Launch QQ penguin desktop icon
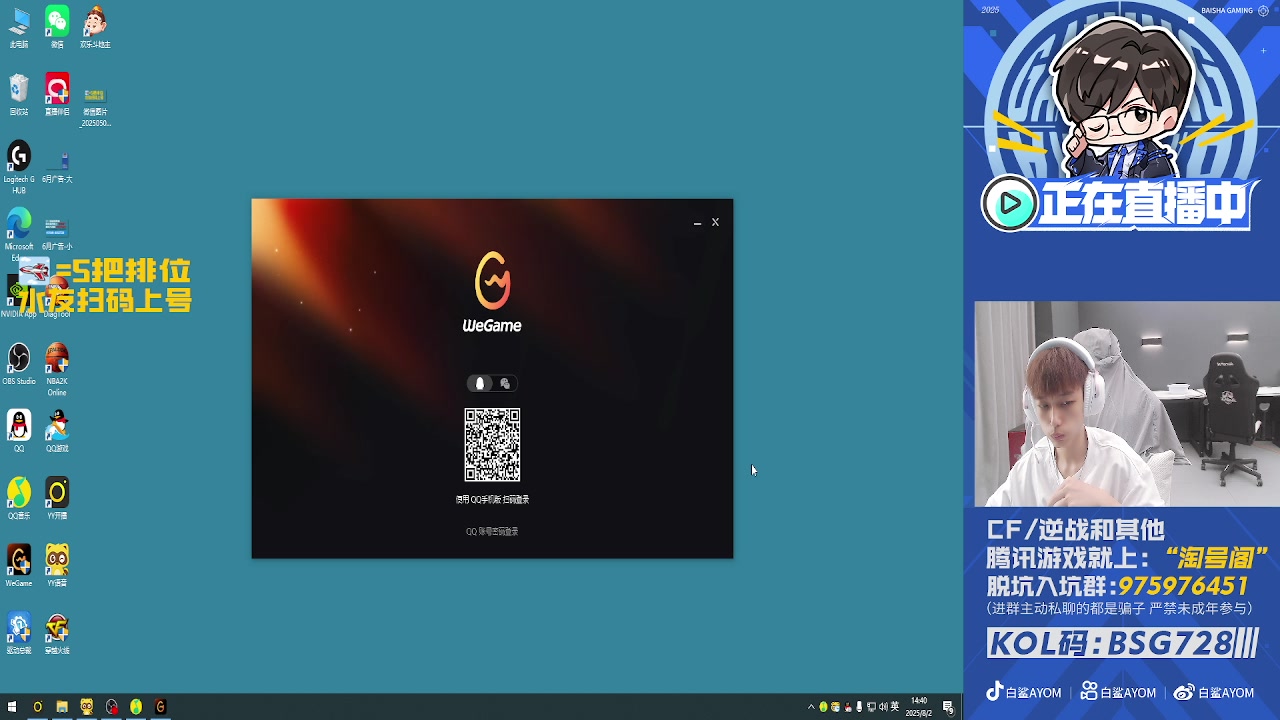The height and width of the screenshot is (720, 1280). (x=19, y=430)
